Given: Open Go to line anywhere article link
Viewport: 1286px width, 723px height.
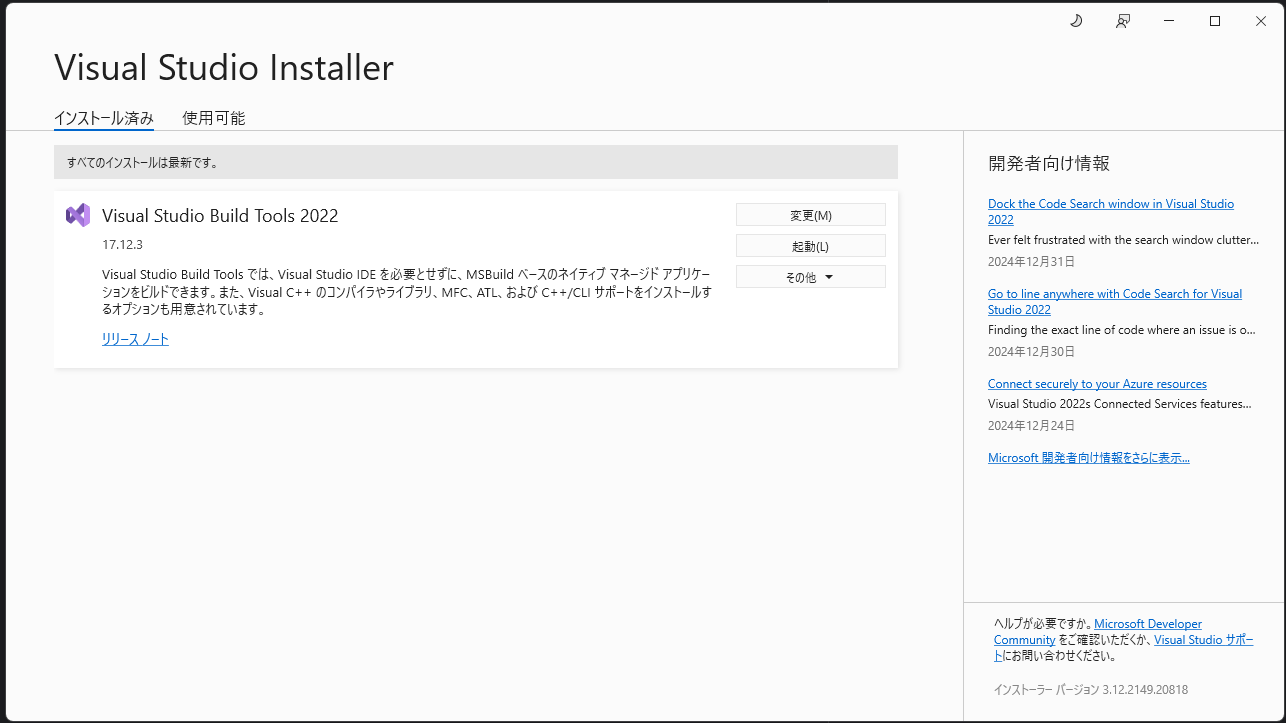Looking at the screenshot, I should click(x=1115, y=301).
